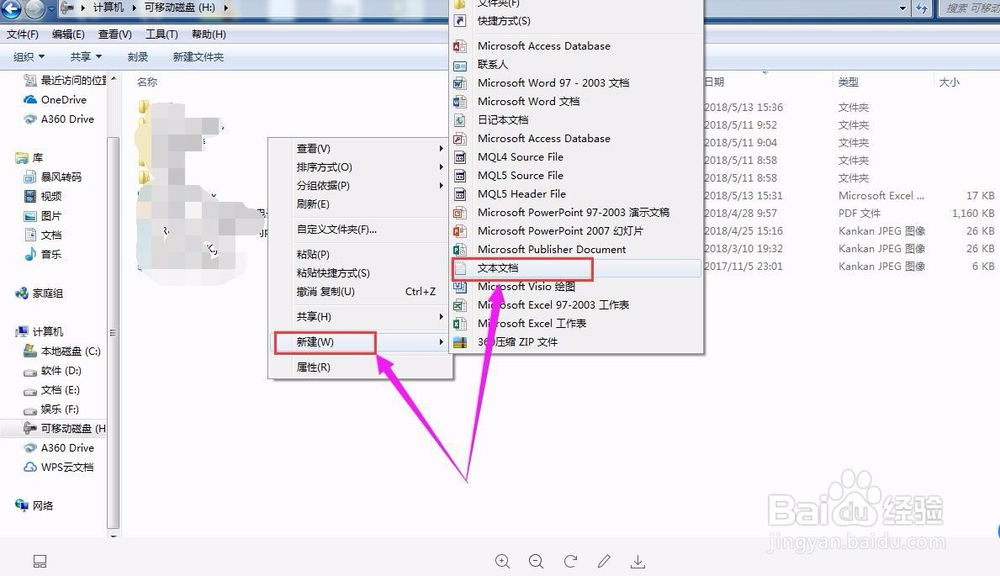Expand 排序方式(O) submenu in context menu
The width and height of the screenshot is (1000, 576).
360,167
